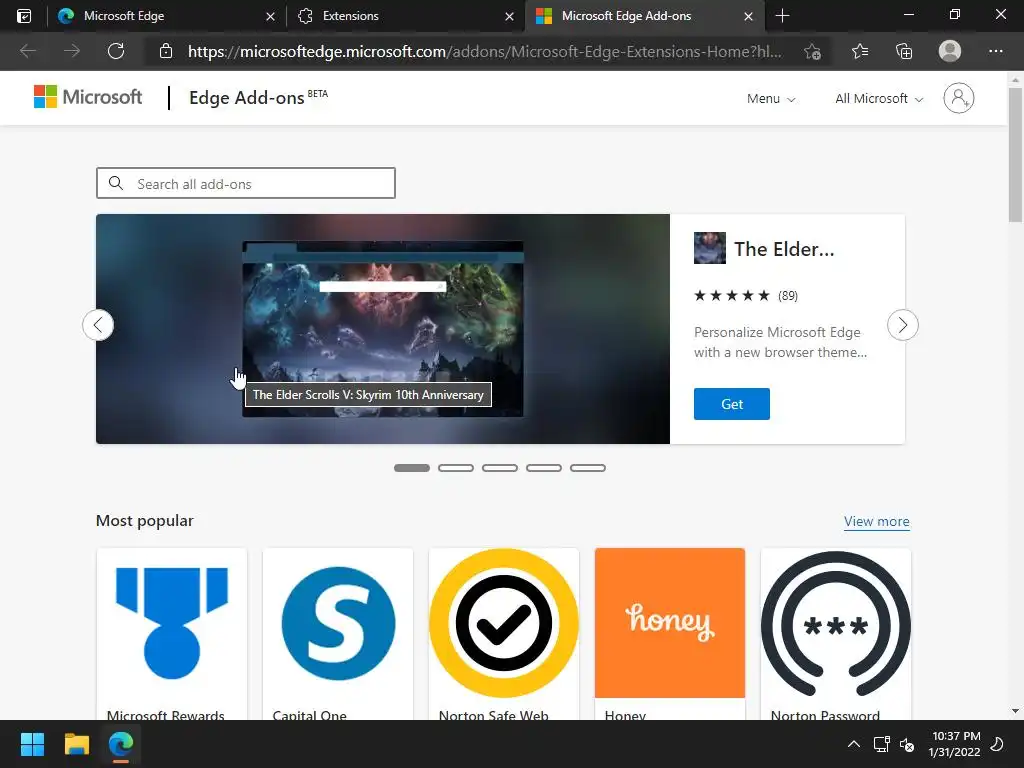Close the Microsoft Edge Add-ons tab

(x=748, y=16)
